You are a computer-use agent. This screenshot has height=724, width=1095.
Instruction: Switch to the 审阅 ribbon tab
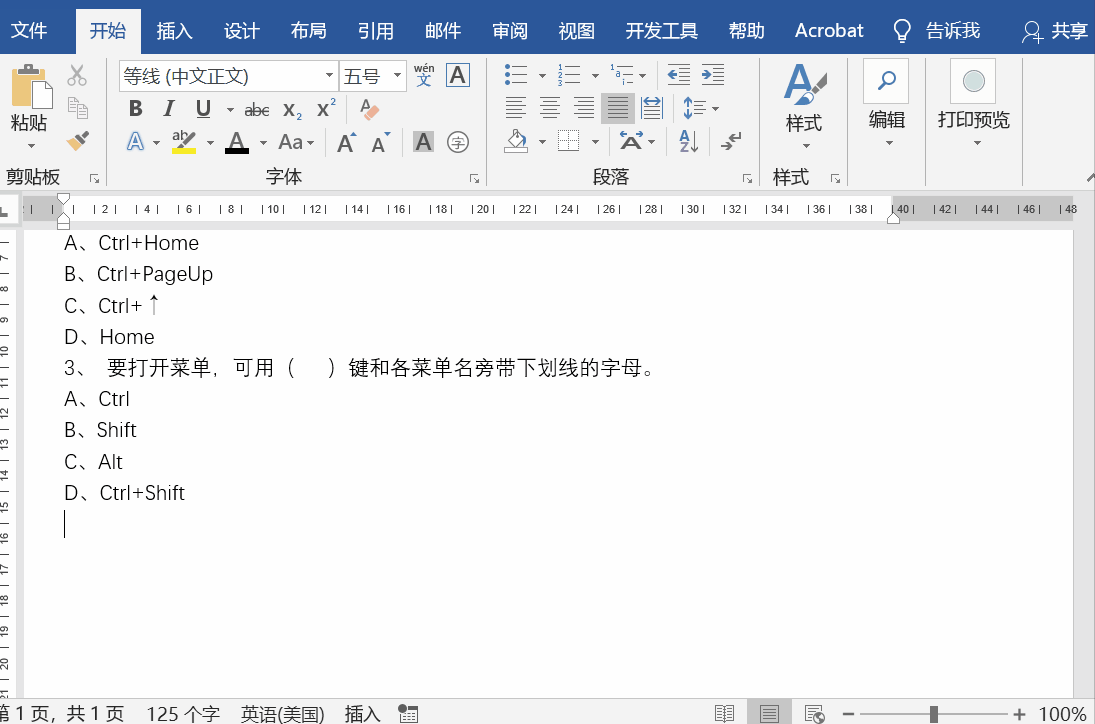point(510,30)
